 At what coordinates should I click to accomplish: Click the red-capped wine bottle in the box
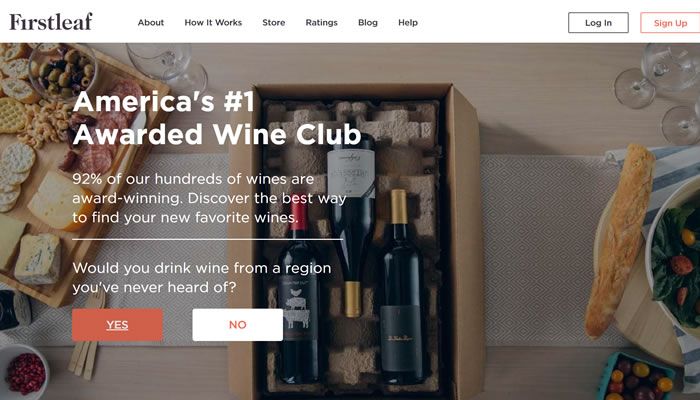[x=298, y=295]
